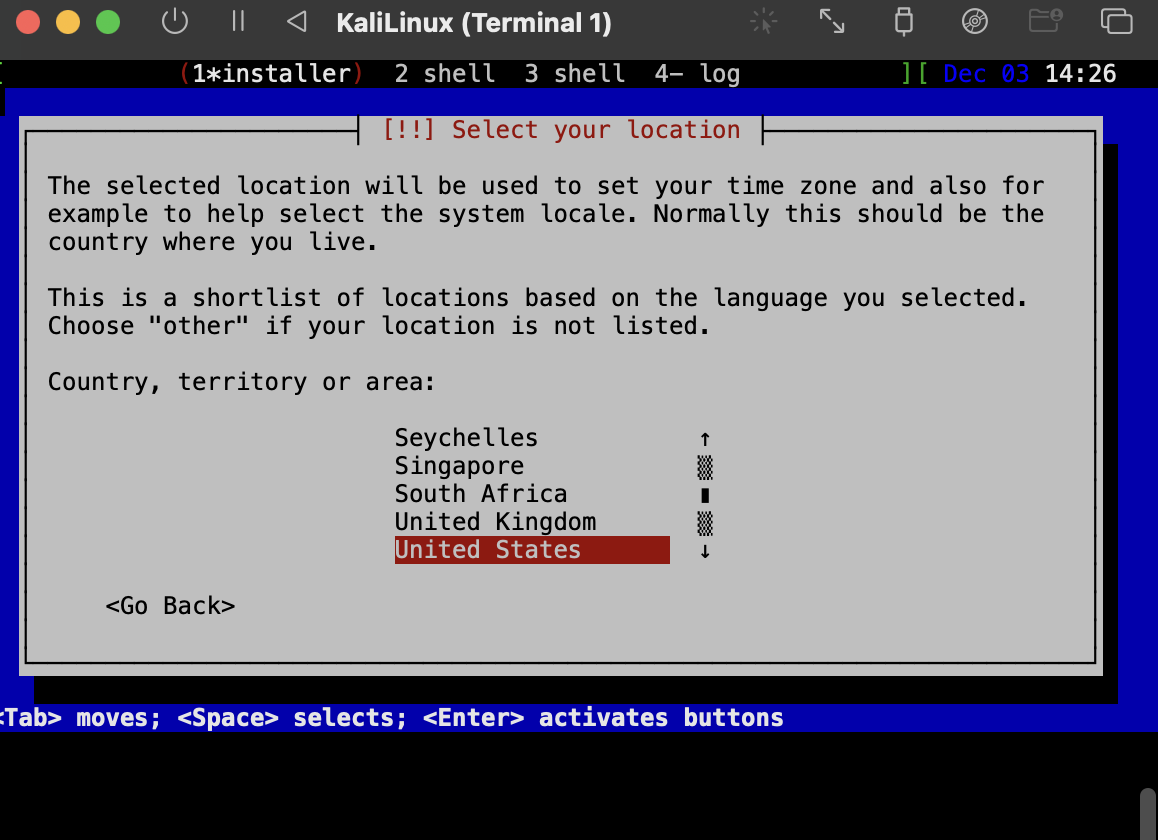This screenshot has width=1158, height=840.
Task: Open the shared folders icon
Action: pyautogui.click(x=1045, y=21)
